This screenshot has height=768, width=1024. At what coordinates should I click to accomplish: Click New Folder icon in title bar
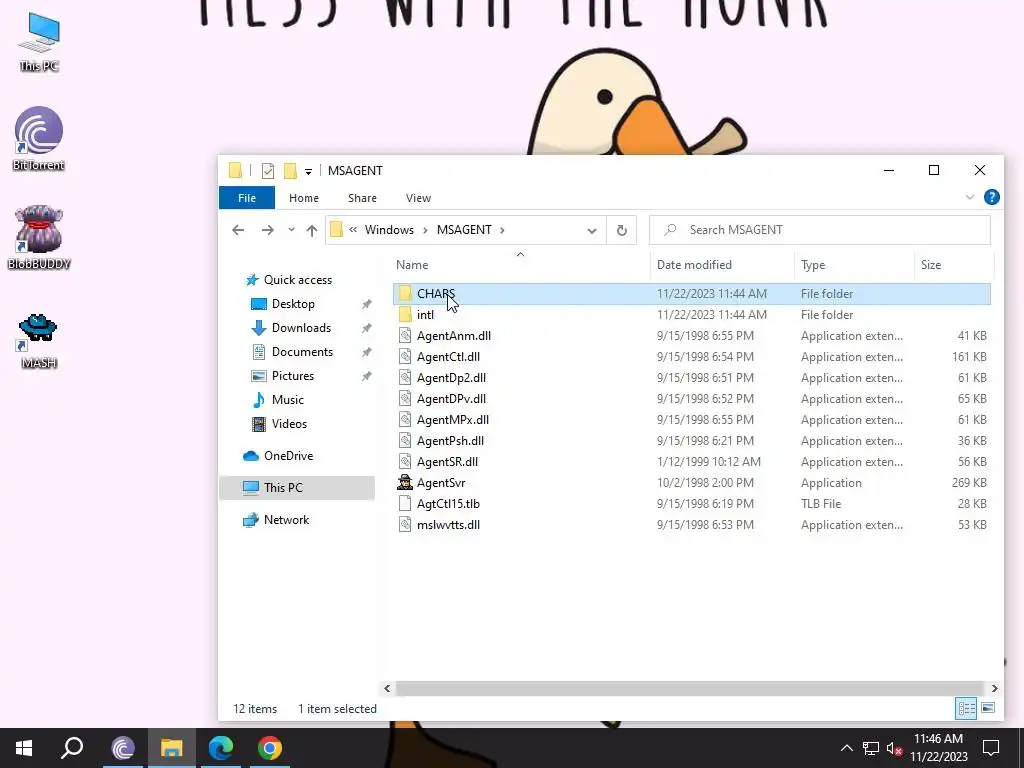coord(291,171)
